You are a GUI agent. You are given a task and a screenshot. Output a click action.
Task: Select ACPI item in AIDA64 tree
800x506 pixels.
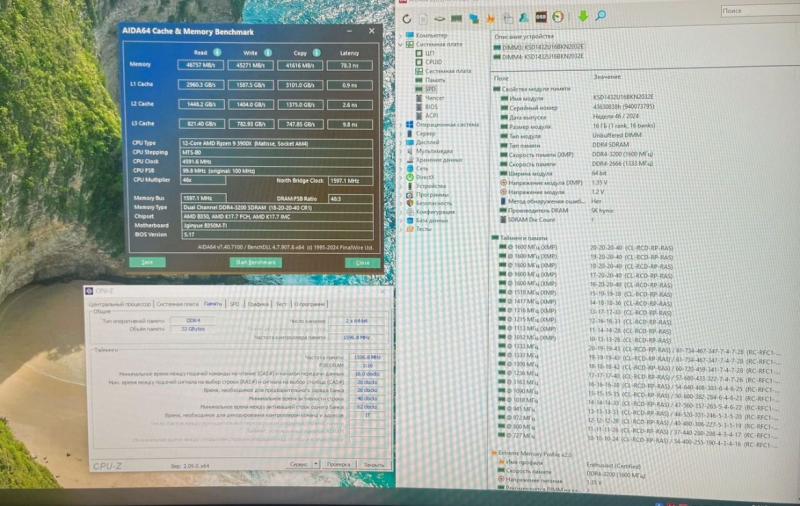(x=427, y=115)
